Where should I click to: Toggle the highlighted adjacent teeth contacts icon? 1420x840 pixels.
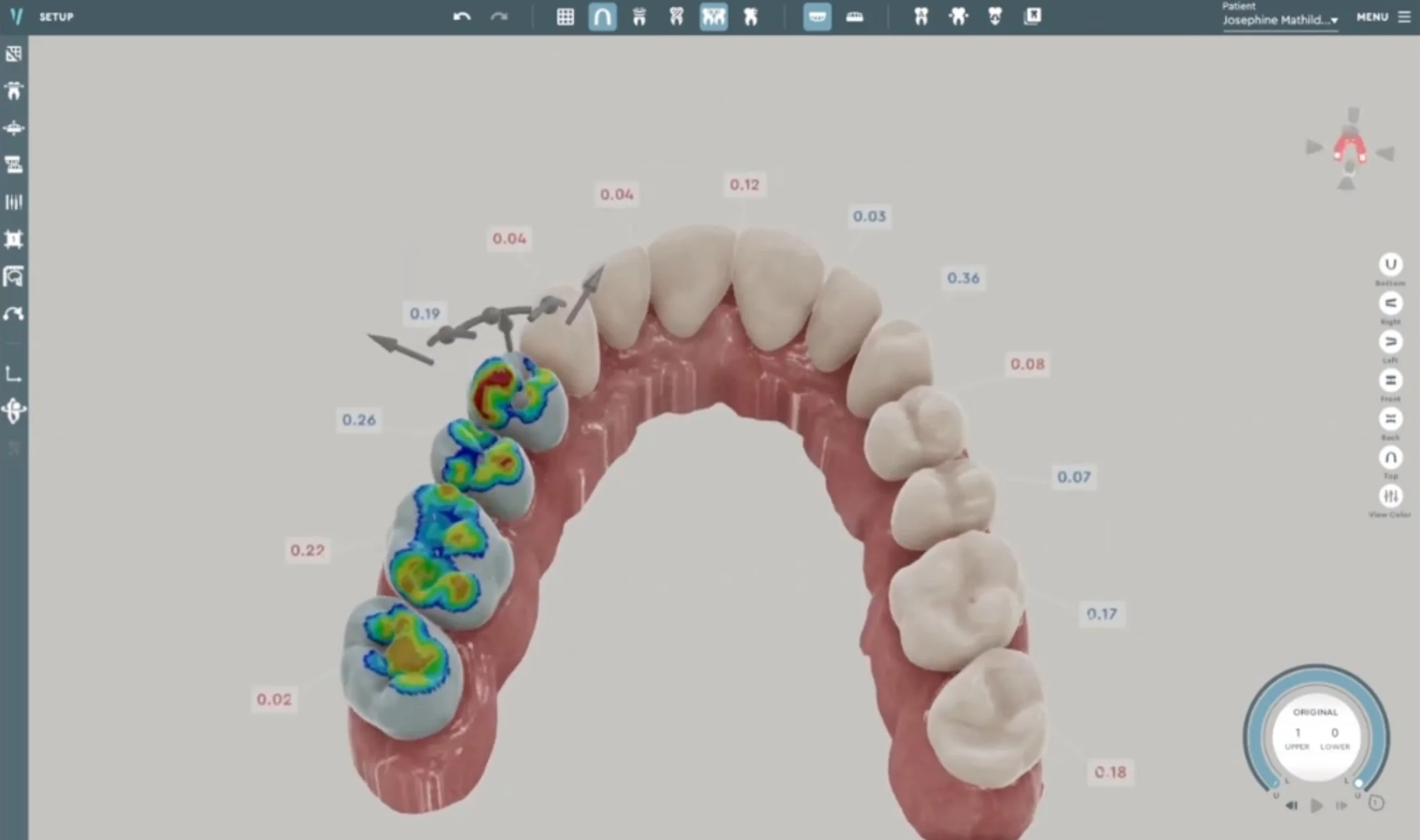[x=713, y=17]
